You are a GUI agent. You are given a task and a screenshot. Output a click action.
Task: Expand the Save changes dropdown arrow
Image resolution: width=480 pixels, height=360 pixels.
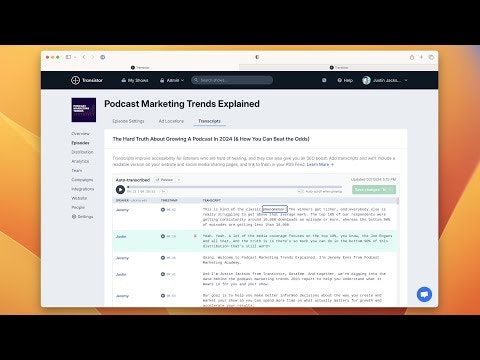coord(392,190)
